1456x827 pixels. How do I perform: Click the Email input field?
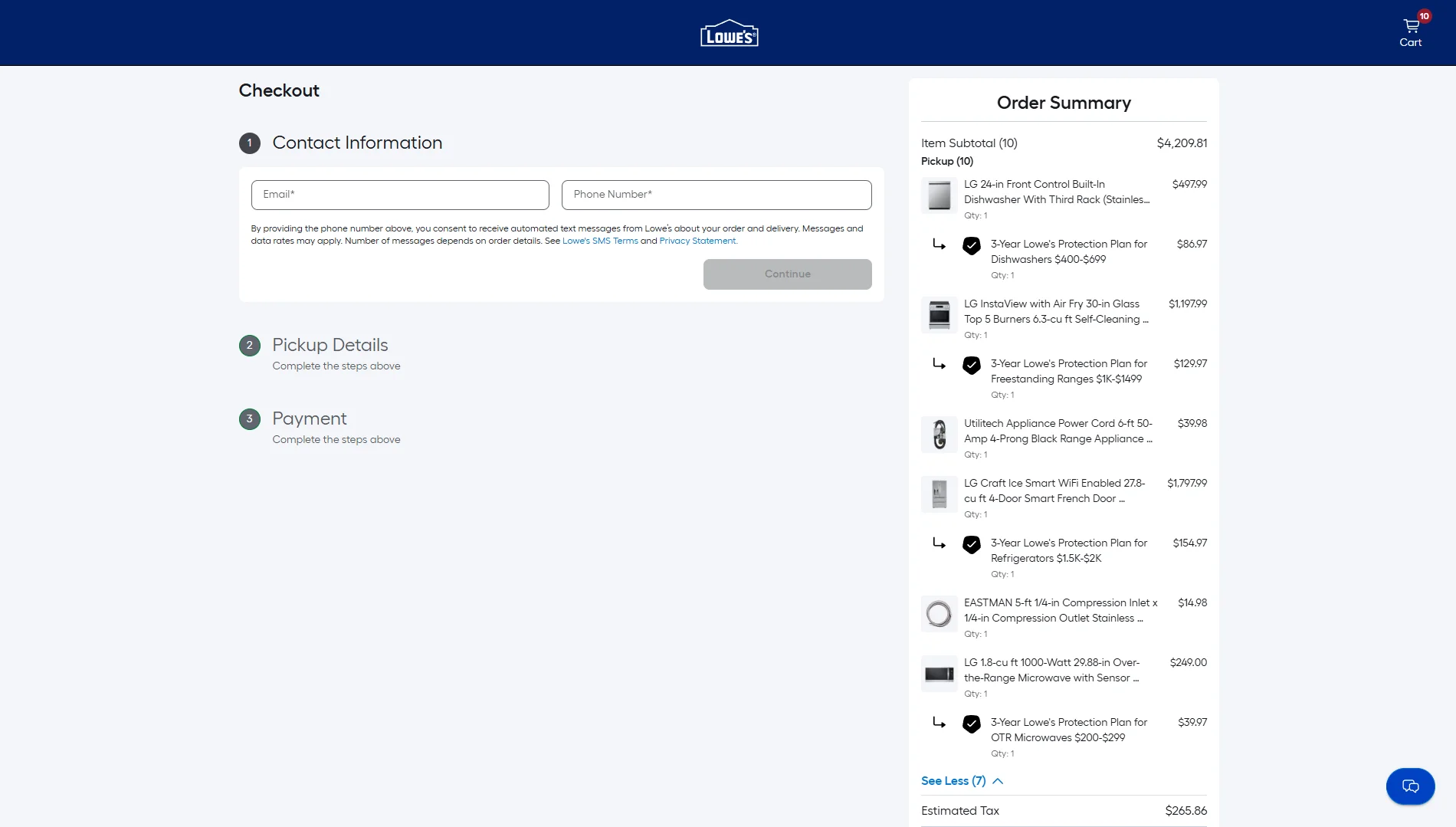[x=399, y=195]
